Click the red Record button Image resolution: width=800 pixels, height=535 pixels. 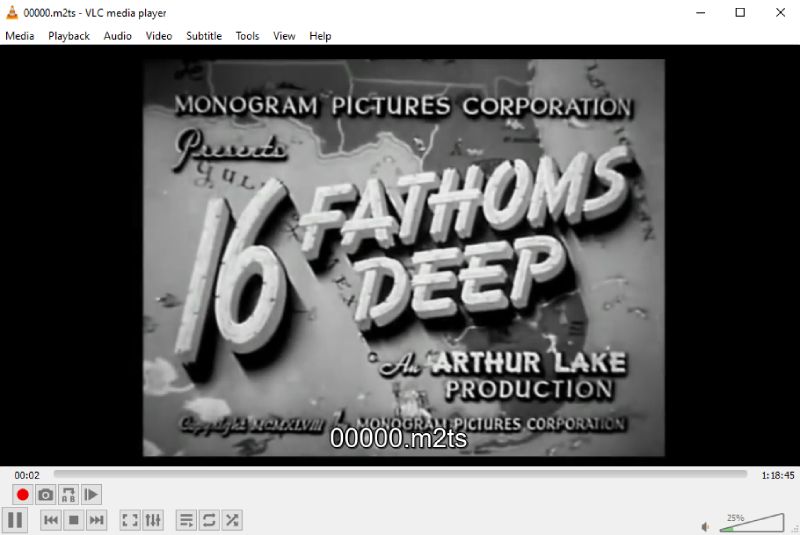click(22, 494)
